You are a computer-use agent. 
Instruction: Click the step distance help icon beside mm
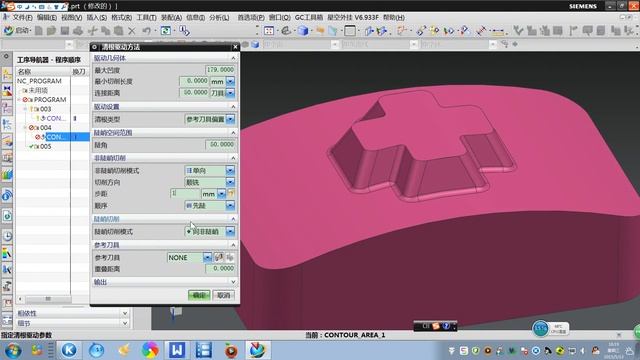(231, 193)
